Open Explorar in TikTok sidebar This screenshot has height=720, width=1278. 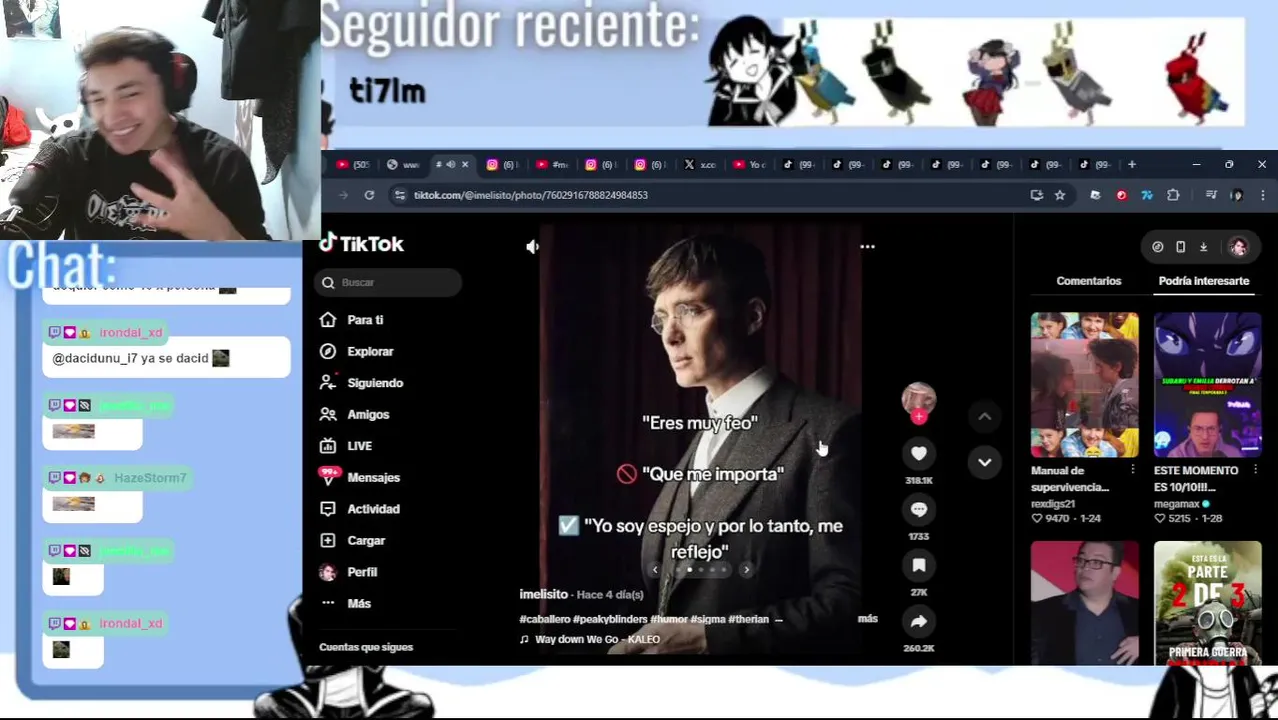pyautogui.click(x=357, y=352)
